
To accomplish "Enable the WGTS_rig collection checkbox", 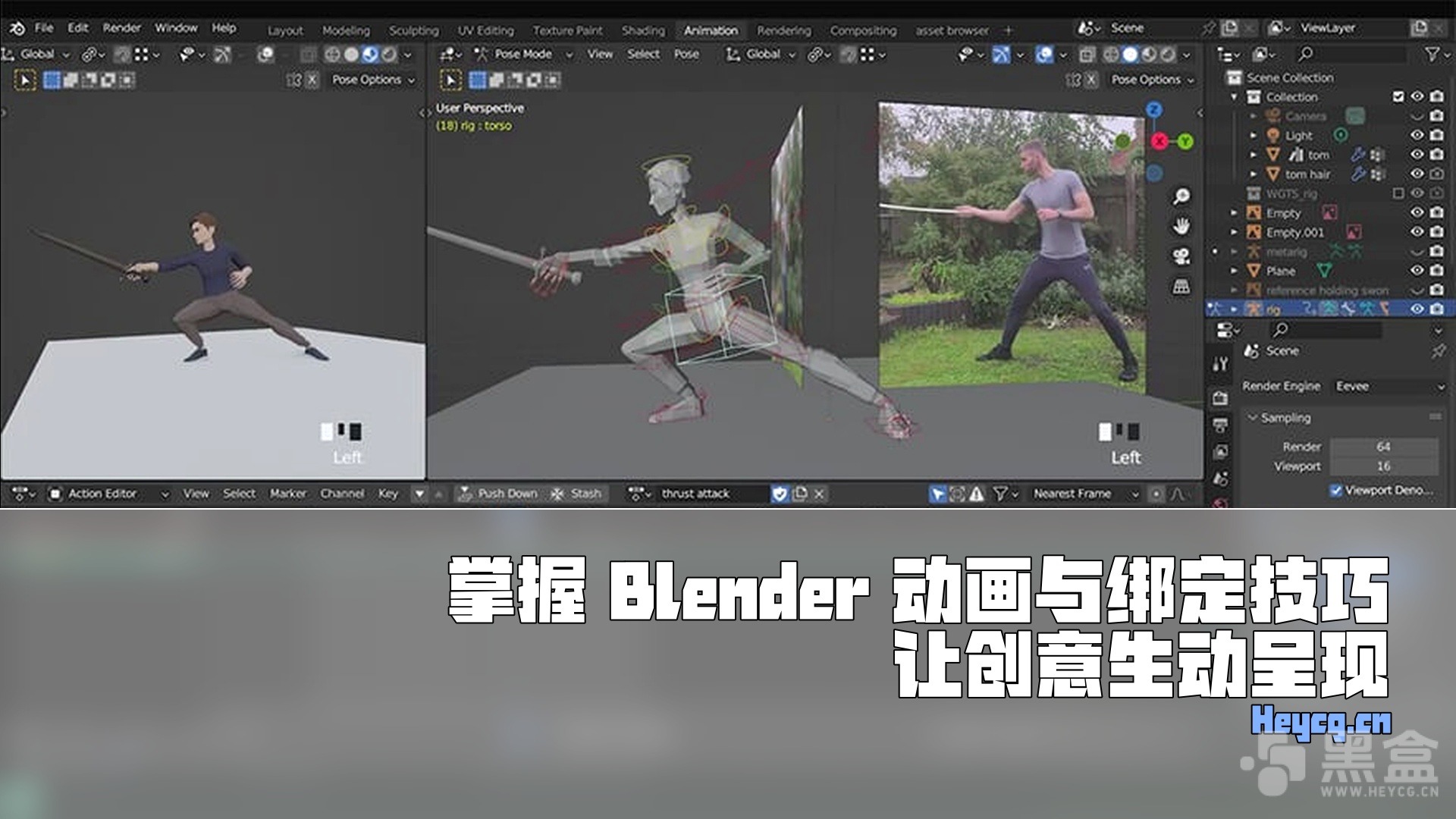I will click(1398, 193).
